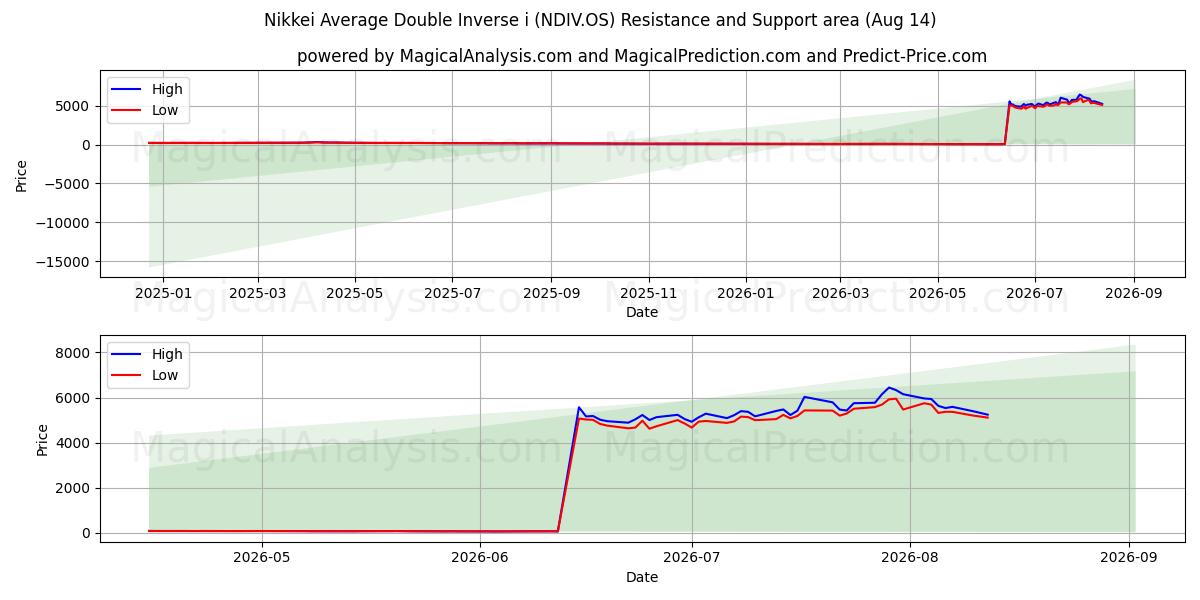
Task: Click the '2026-05' date label on top chart
Action: click(938, 293)
